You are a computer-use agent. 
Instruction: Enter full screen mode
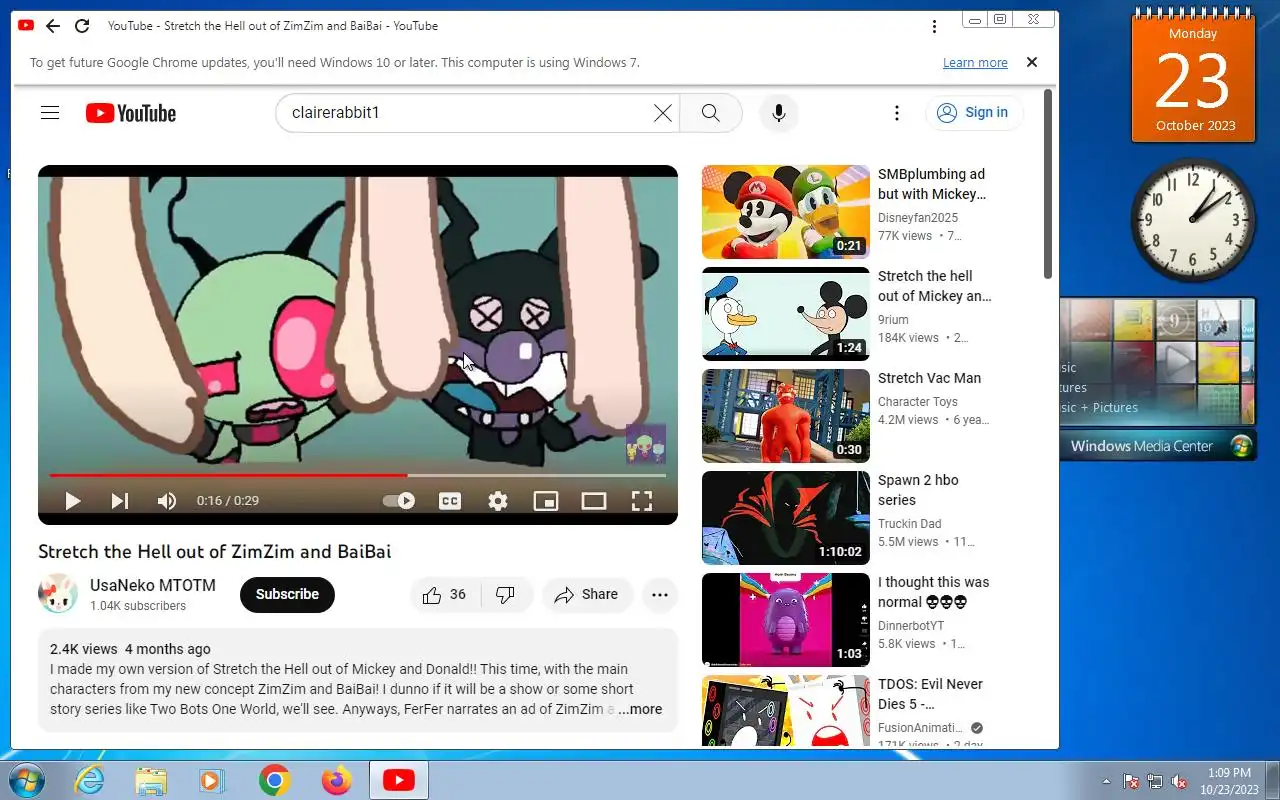click(x=642, y=501)
